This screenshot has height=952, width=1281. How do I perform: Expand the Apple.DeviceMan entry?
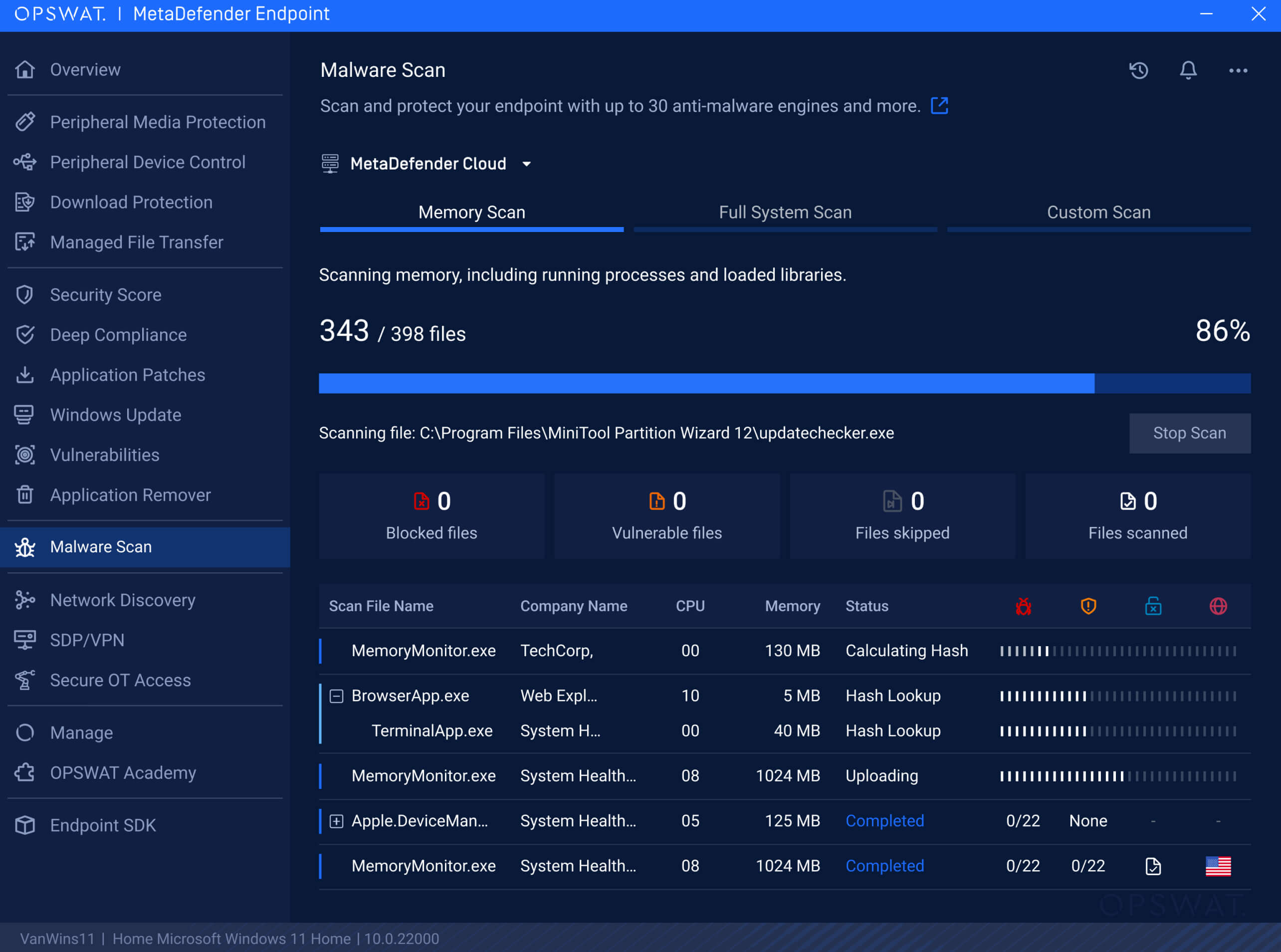(336, 821)
